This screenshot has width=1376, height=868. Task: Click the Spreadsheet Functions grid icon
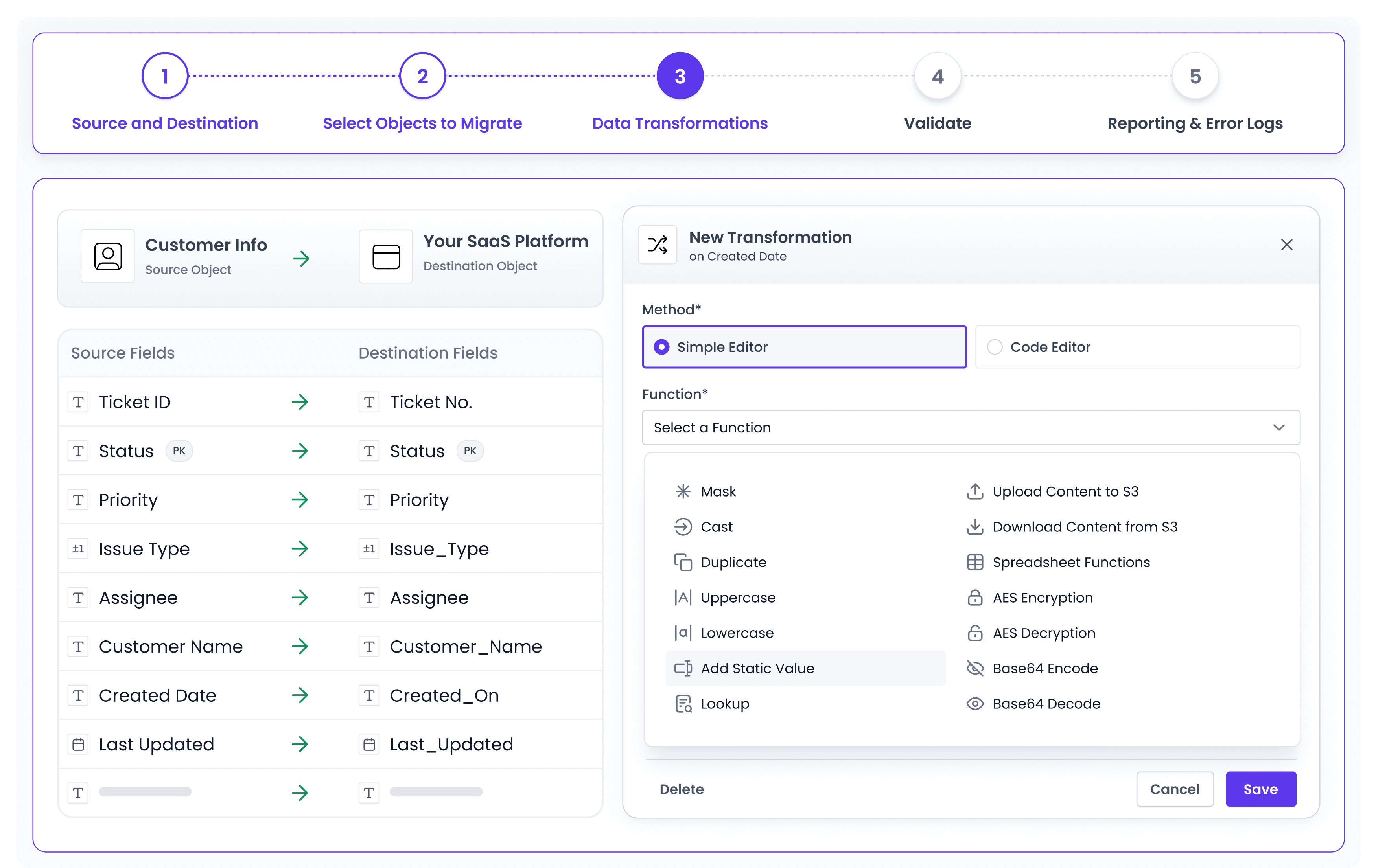(975, 563)
